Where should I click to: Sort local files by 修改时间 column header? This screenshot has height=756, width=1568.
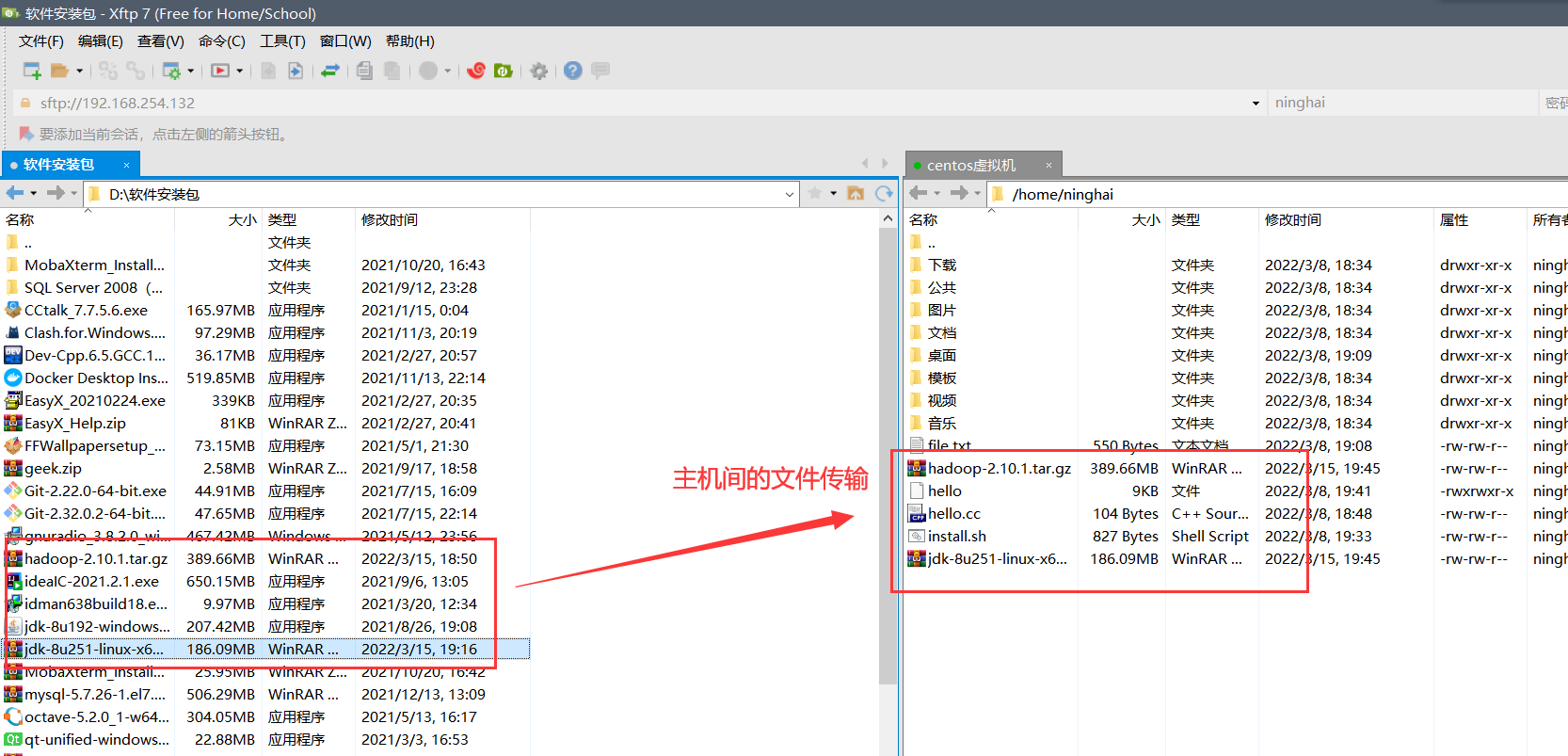pyautogui.click(x=442, y=219)
